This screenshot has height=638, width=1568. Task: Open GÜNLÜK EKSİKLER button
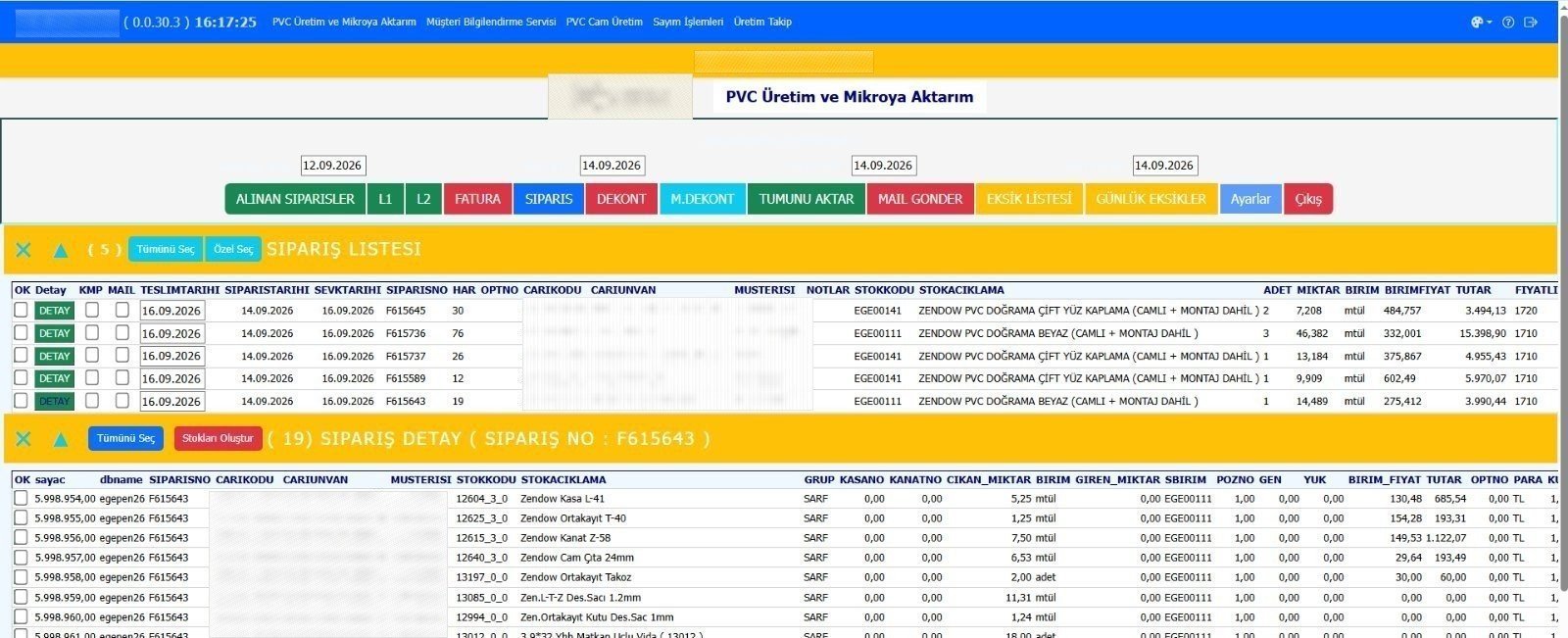(x=1151, y=199)
